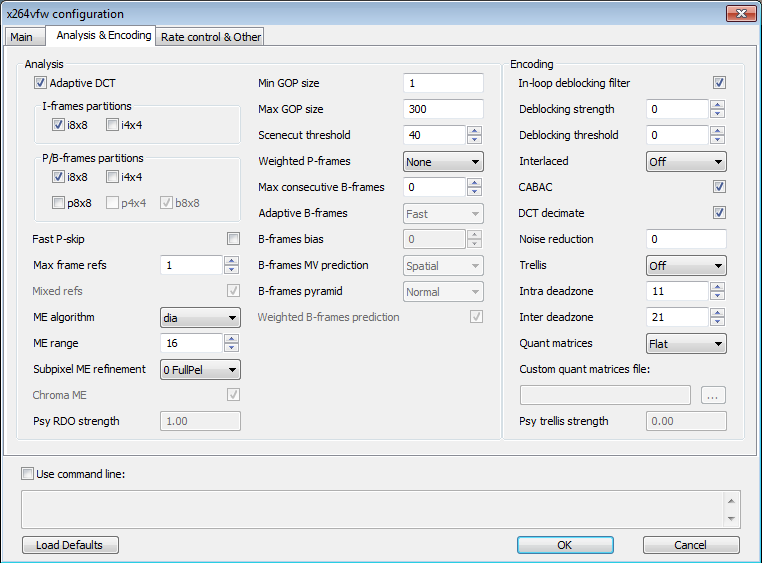
Task: Increase ME range using up arrow
Action: (231, 339)
